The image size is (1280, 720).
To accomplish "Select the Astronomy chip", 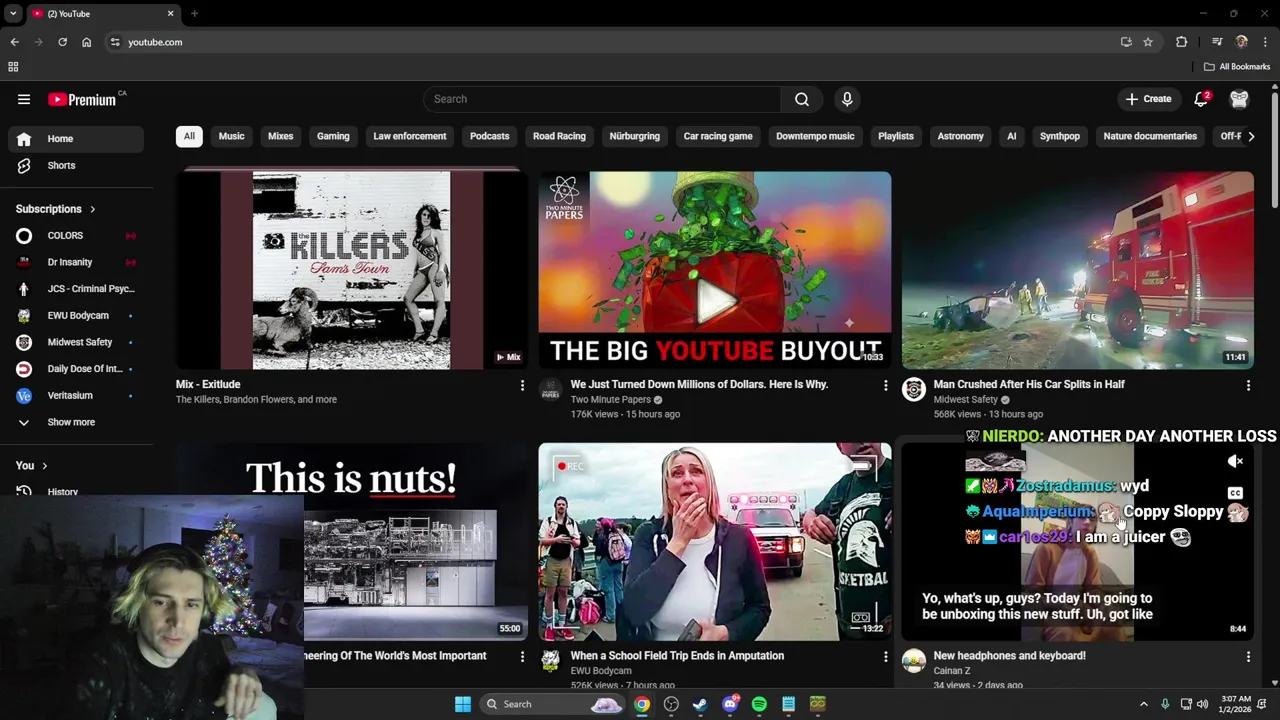I will pyautogui.click(x=960, y=136).
